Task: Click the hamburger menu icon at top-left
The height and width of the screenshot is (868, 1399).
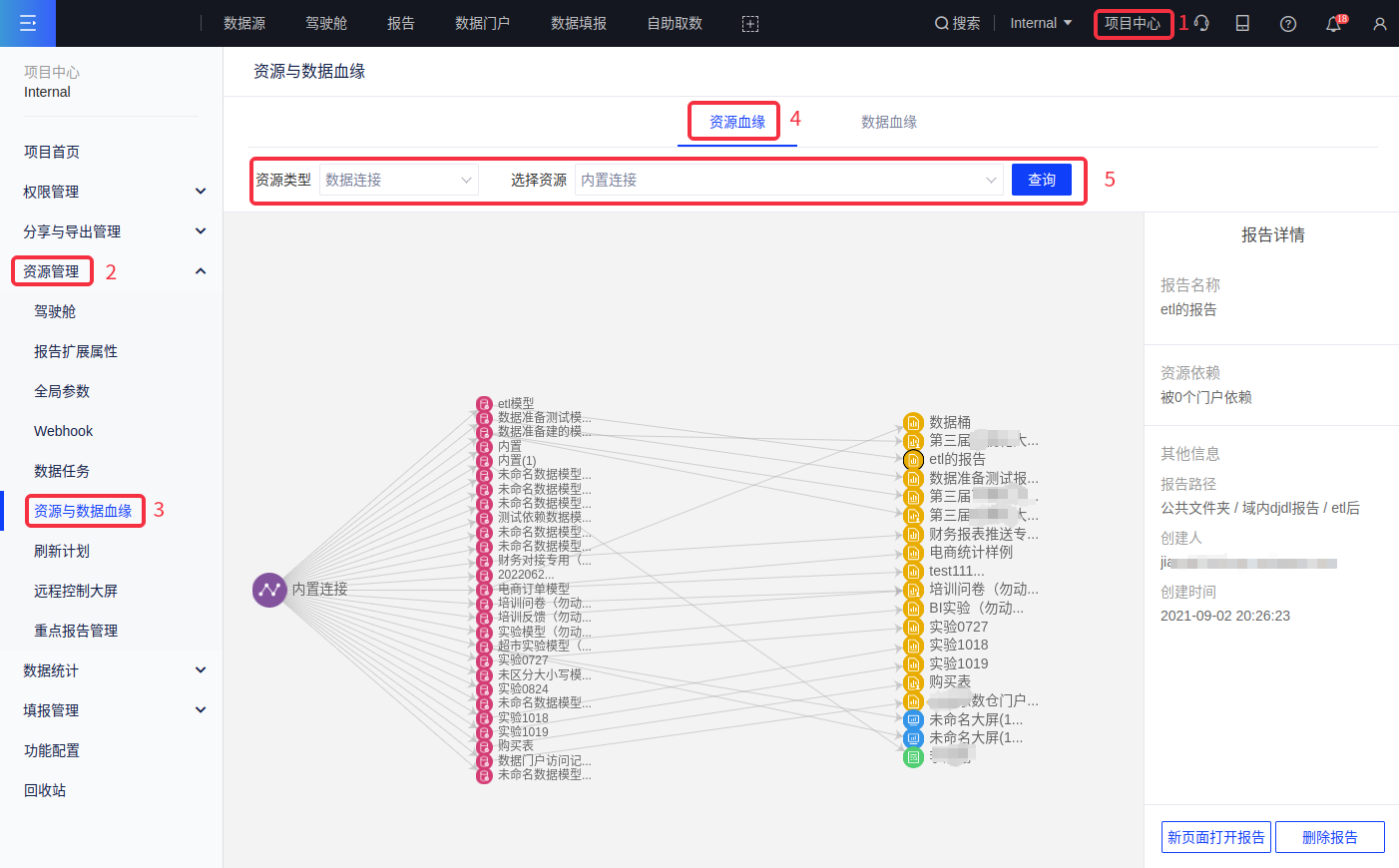Action: point(28,23)
